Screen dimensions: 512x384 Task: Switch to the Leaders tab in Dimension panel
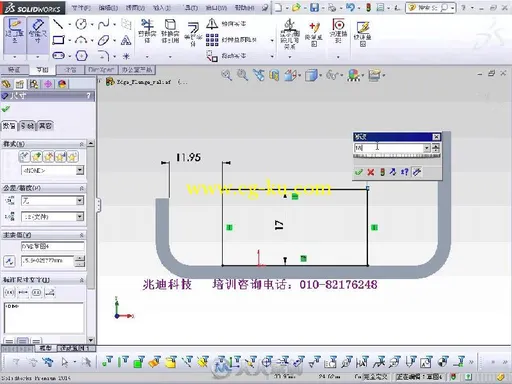[x=27, y=126]
